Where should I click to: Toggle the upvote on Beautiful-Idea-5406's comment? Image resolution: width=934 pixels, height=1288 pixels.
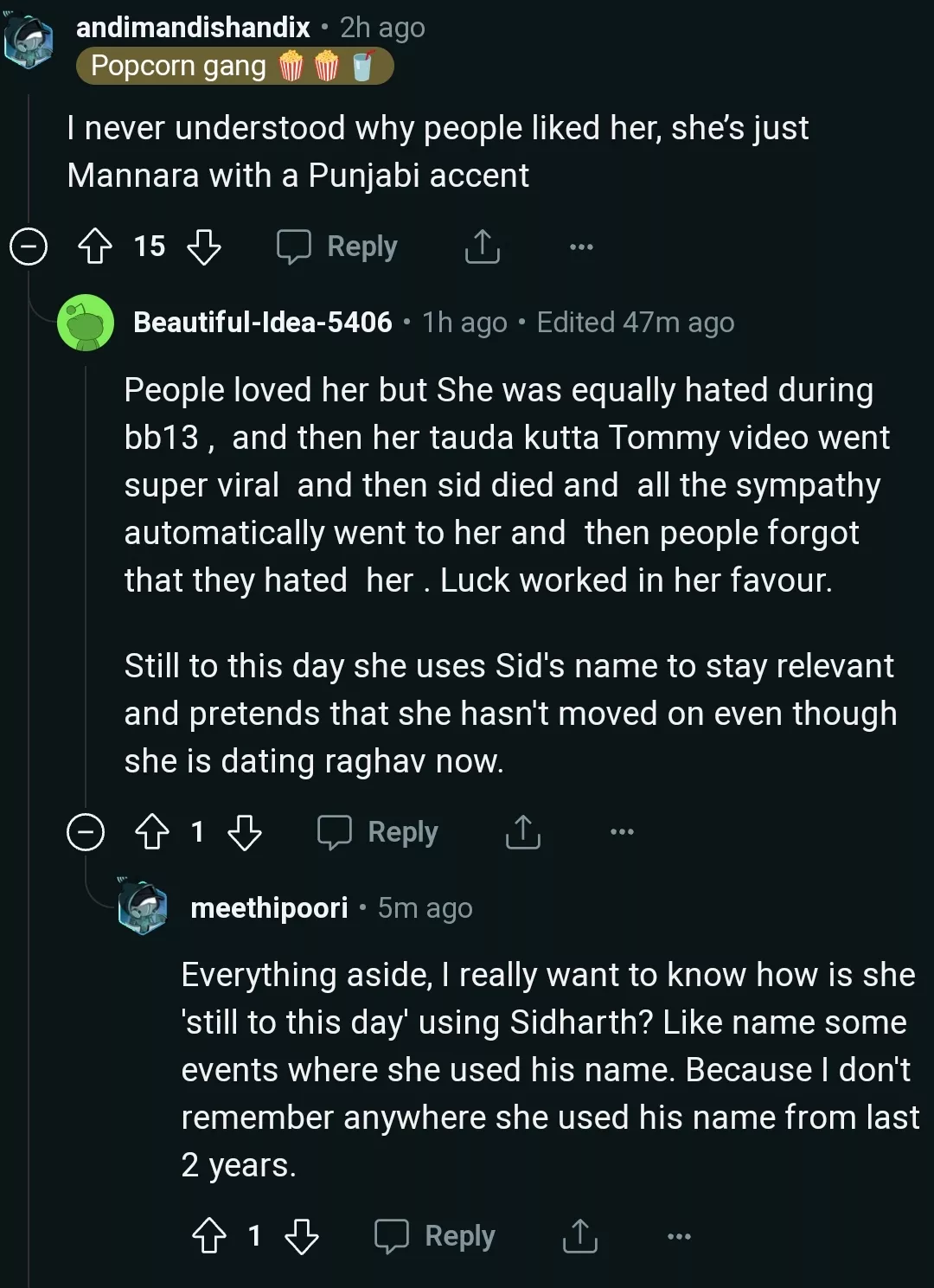tap(154, 832)
